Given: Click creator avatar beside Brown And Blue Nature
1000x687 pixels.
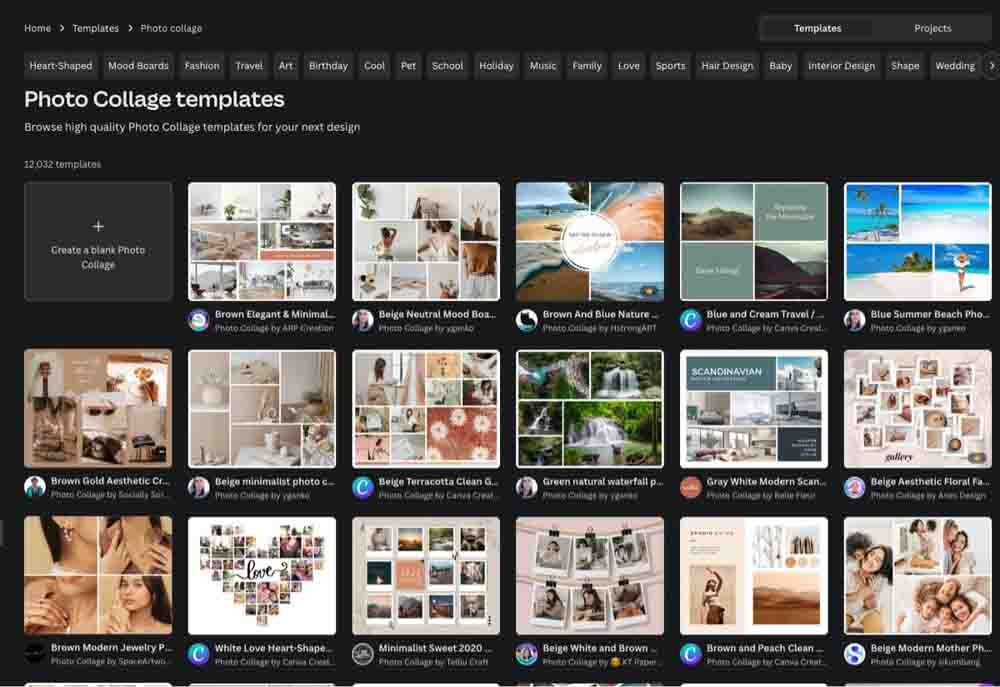Looking at the screenshot, I should 527,320.
